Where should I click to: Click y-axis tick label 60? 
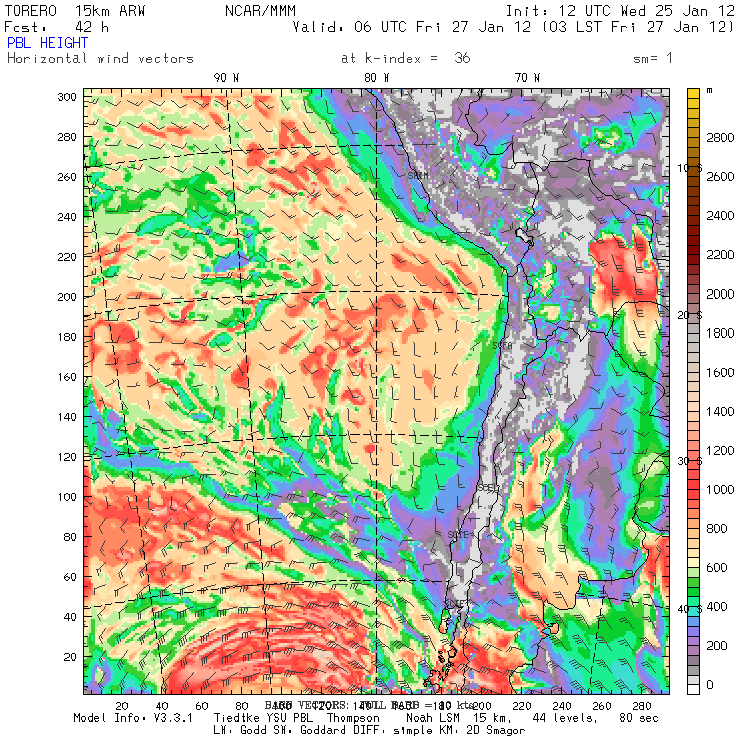pos(70,577)
